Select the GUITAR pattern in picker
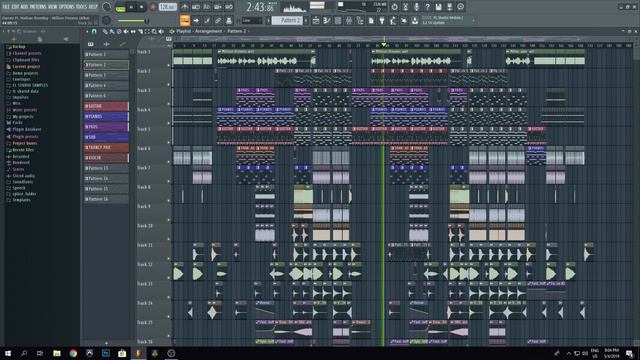Viewport: 640px width, 360px height. (x=106, y=106)
